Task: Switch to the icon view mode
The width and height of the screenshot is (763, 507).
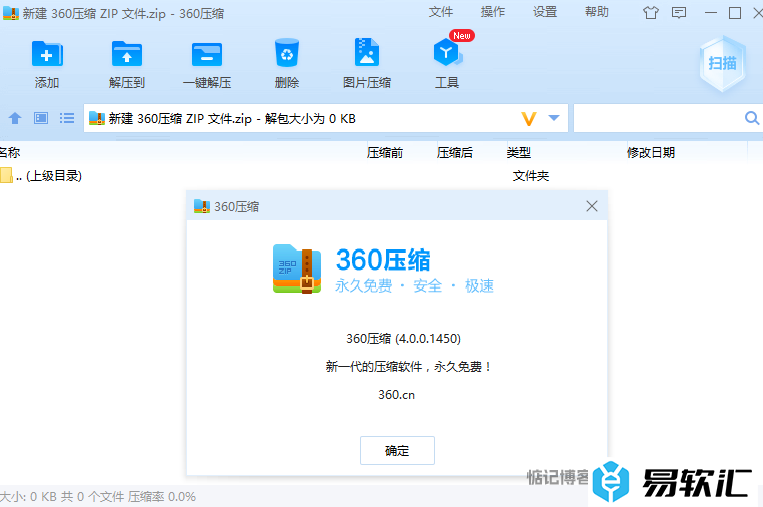Action: (x=41, y=118)
